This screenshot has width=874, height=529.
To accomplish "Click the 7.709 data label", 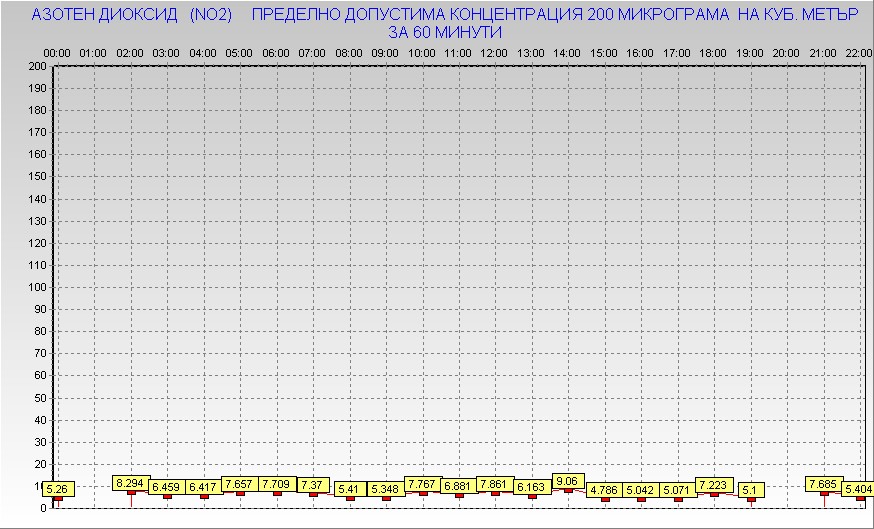I will pos(276,484).
